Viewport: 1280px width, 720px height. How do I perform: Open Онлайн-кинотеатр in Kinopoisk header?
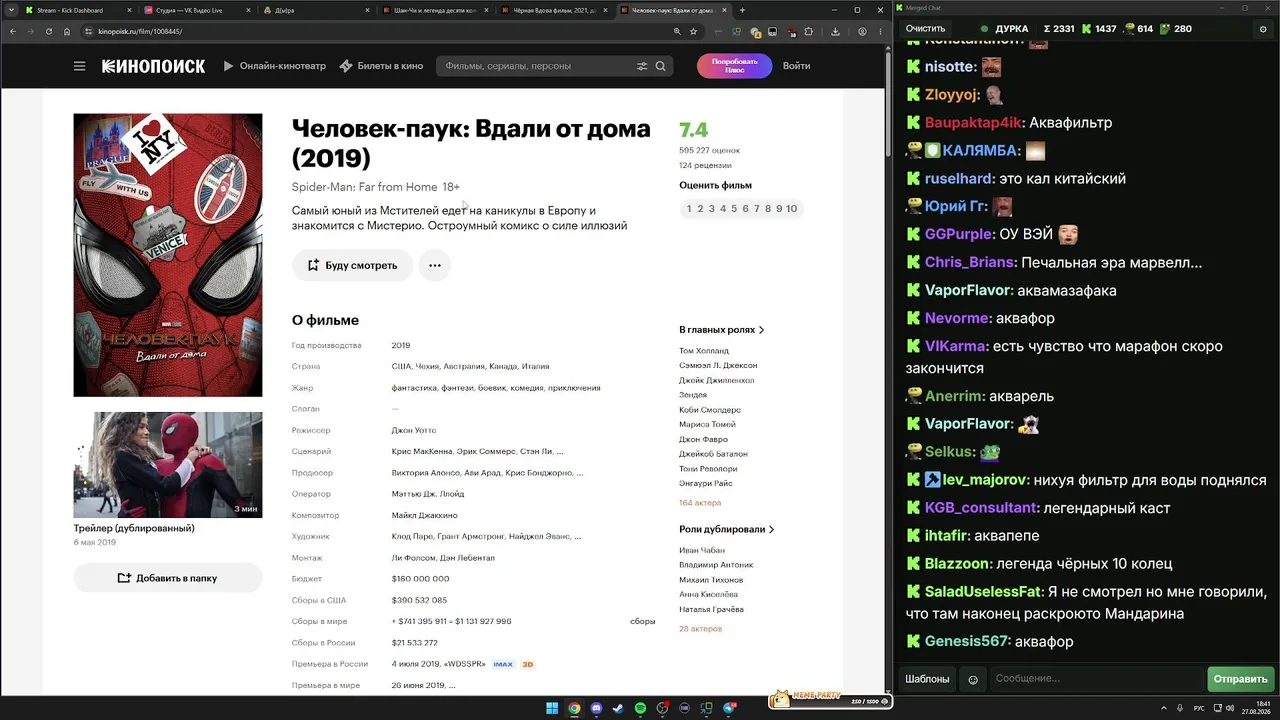pos(274,66)
